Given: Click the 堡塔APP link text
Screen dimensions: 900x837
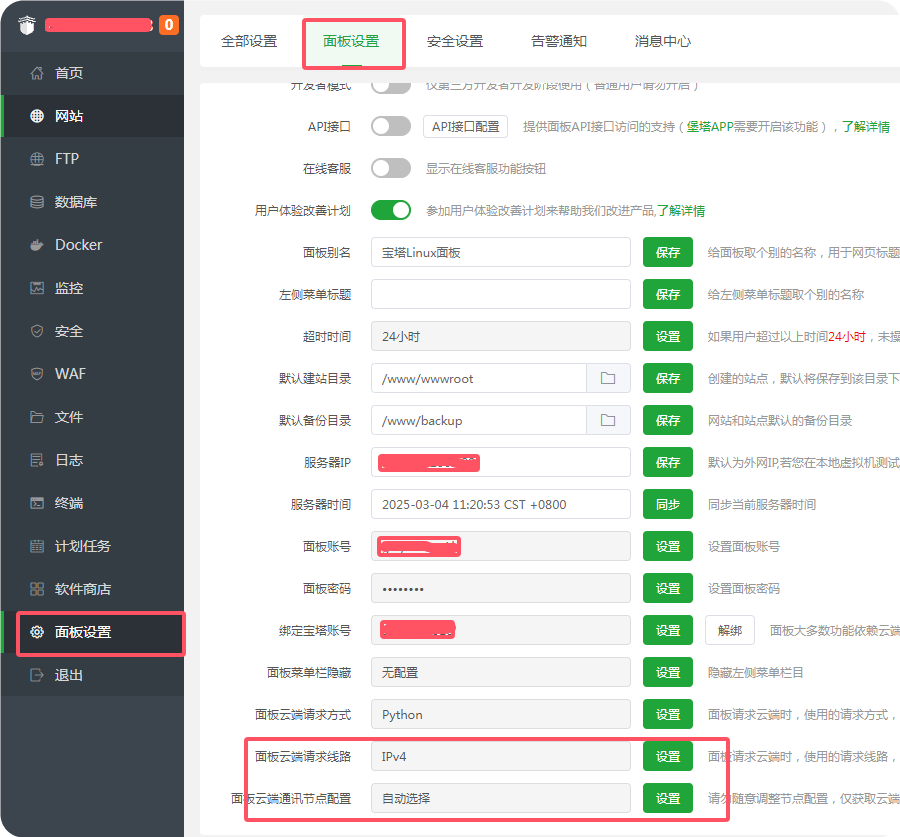Looking at the screenshot, I should [x=710, y=127].
